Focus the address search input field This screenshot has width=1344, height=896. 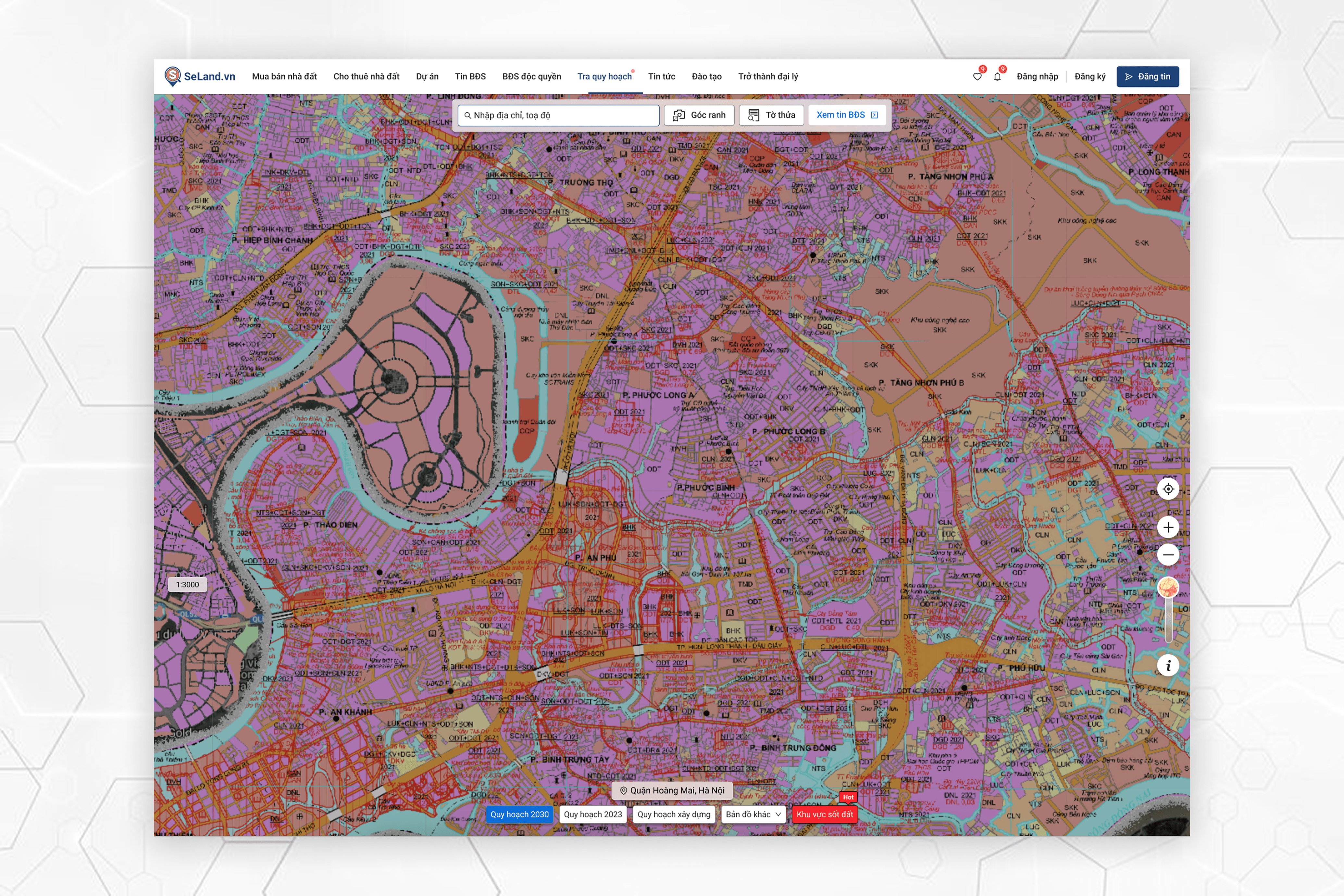558,116
